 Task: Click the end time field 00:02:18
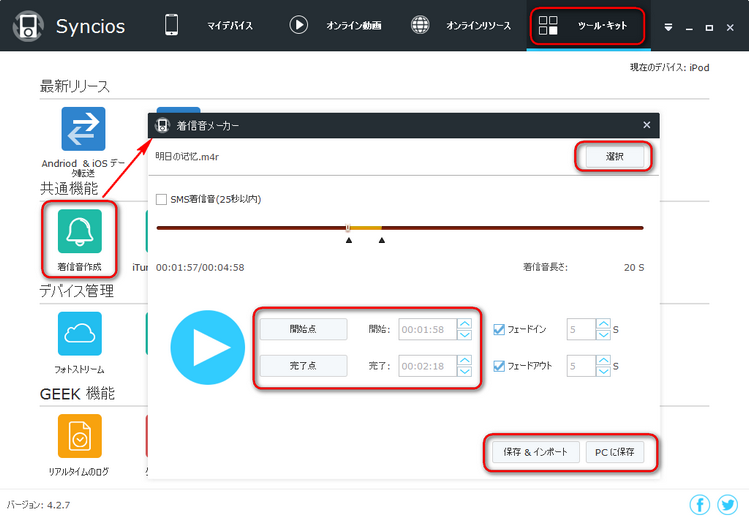[x=427, y=366]
